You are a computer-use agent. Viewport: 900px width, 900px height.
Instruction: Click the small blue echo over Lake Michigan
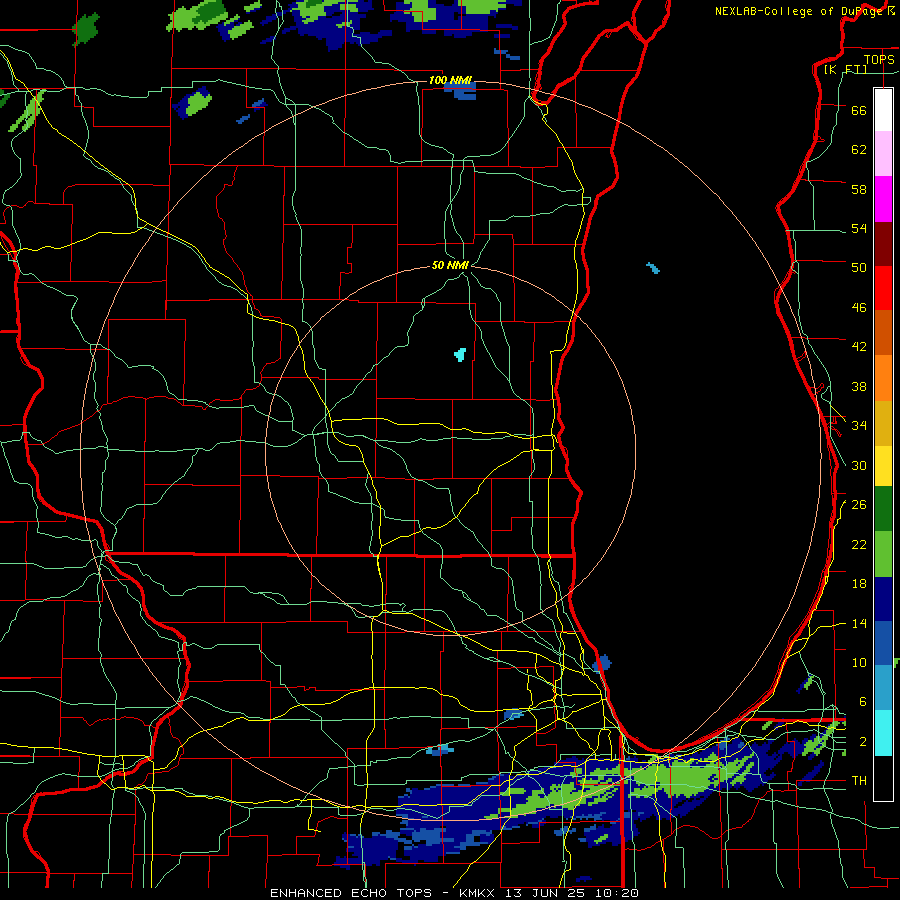653,267
